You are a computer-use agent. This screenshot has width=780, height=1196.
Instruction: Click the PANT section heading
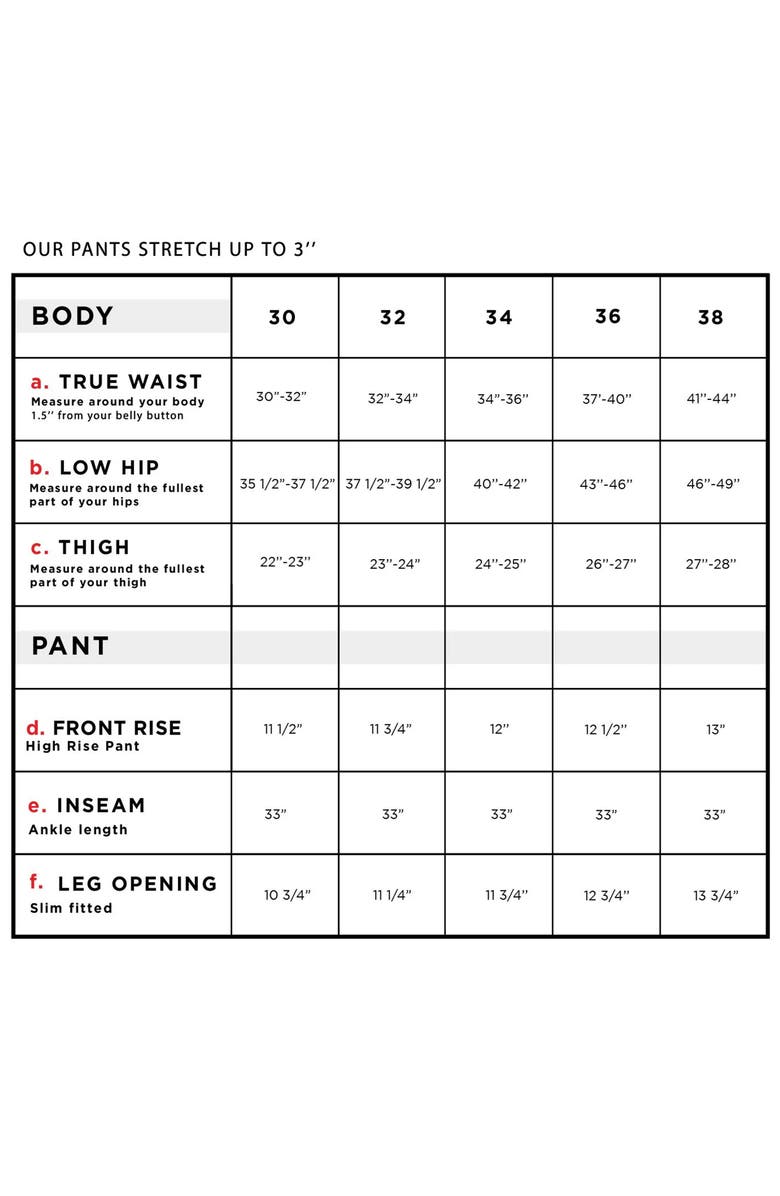pos(70,646)
